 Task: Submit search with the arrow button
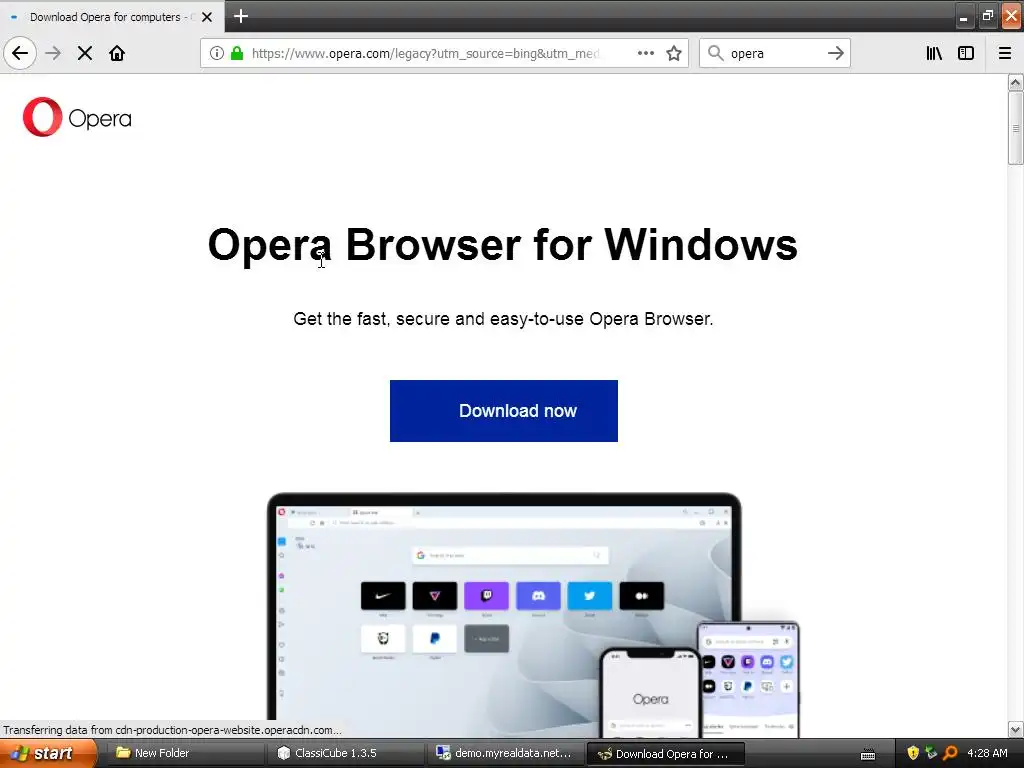pos(835,53)
